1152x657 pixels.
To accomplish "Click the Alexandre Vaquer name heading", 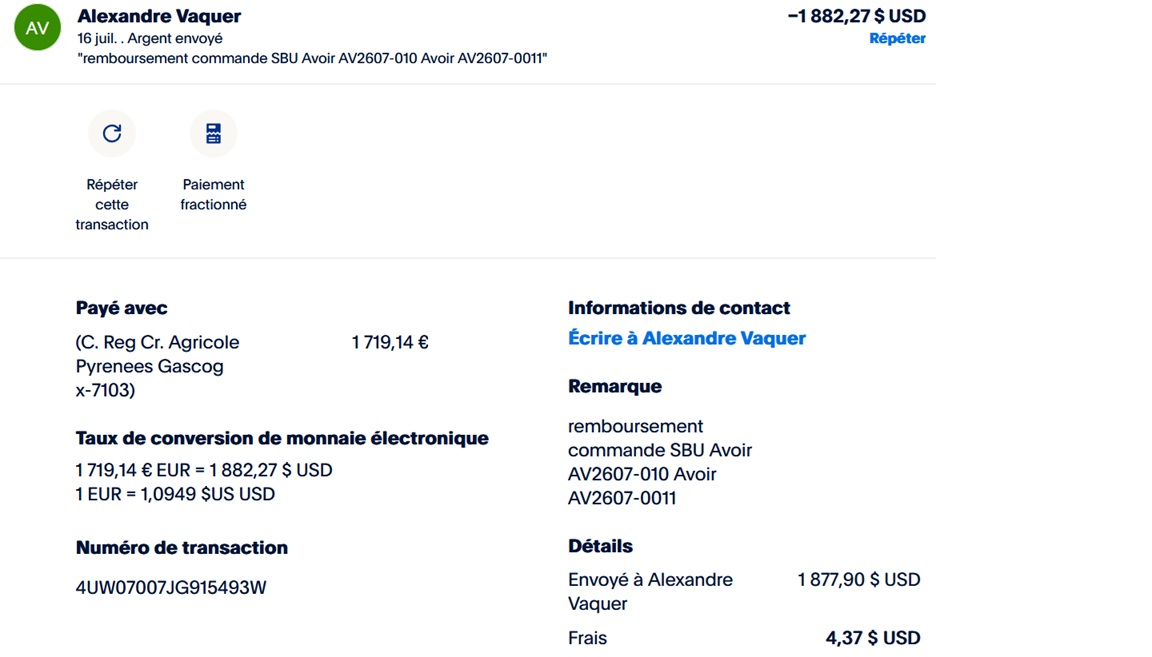I will (x=159, y=15).
